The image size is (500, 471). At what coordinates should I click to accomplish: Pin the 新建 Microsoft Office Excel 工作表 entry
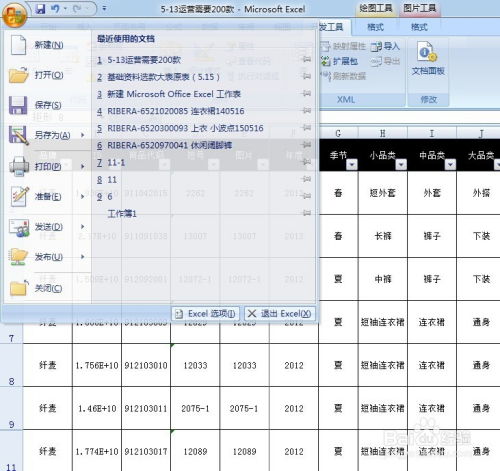click(x=306, y=94)
